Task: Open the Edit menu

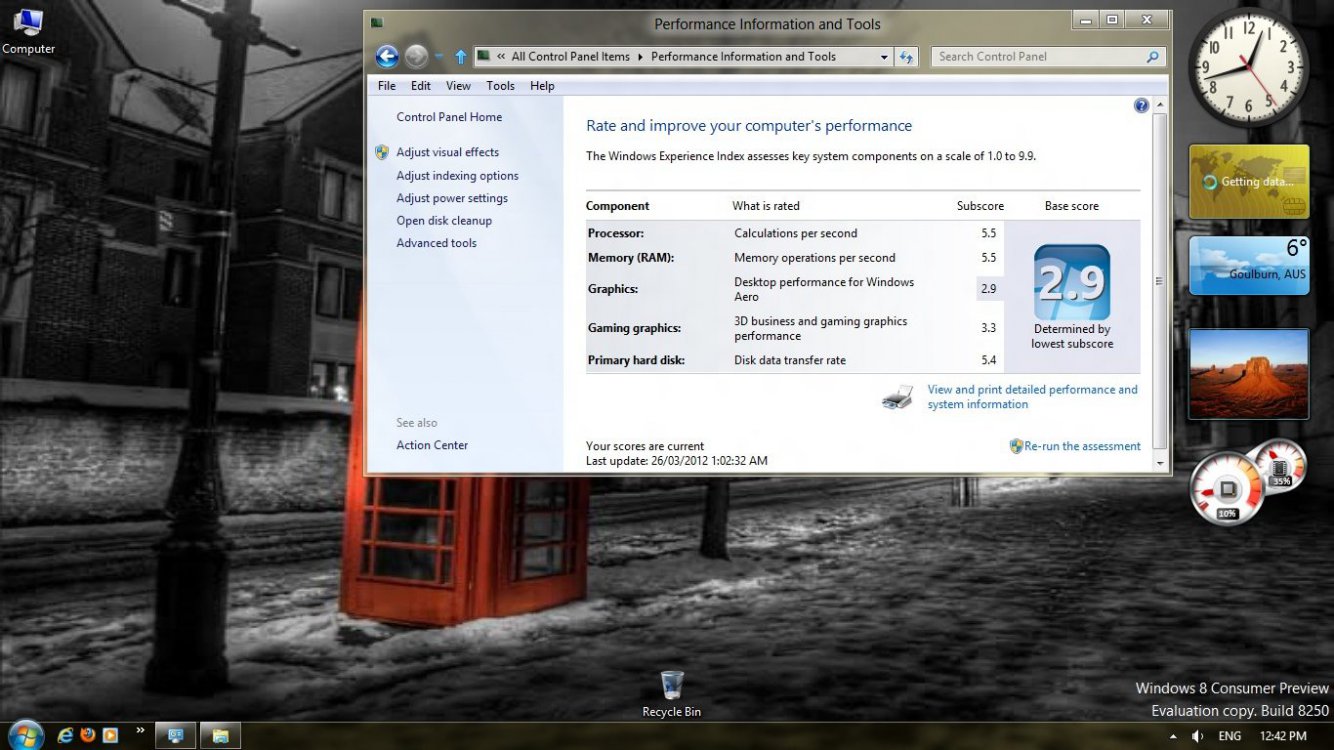Action: click(421, 86)
